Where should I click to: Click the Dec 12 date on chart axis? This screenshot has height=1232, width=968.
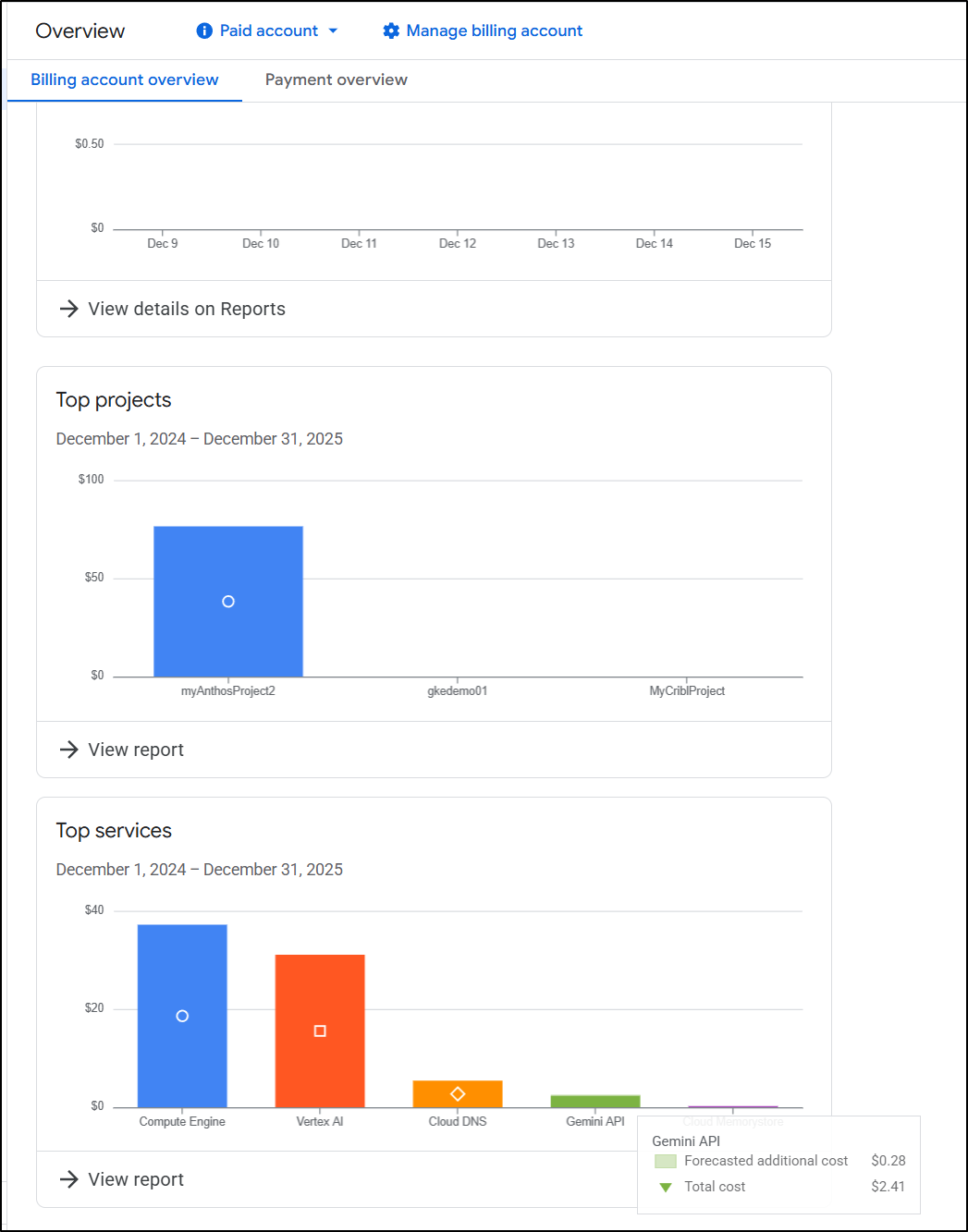(457, 244)
